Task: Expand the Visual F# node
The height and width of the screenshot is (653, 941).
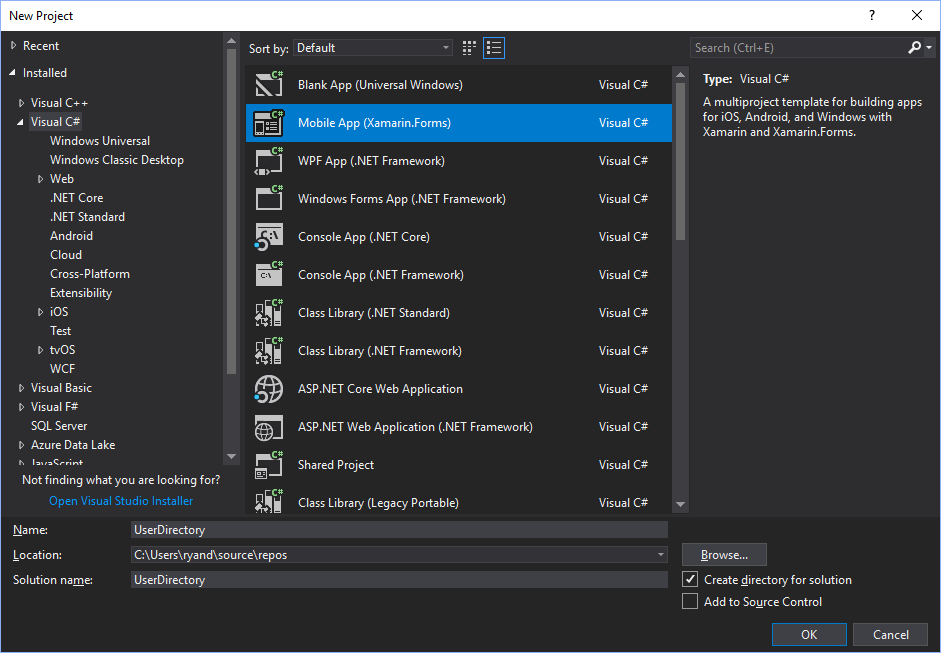Action: [x=22, y=407]
